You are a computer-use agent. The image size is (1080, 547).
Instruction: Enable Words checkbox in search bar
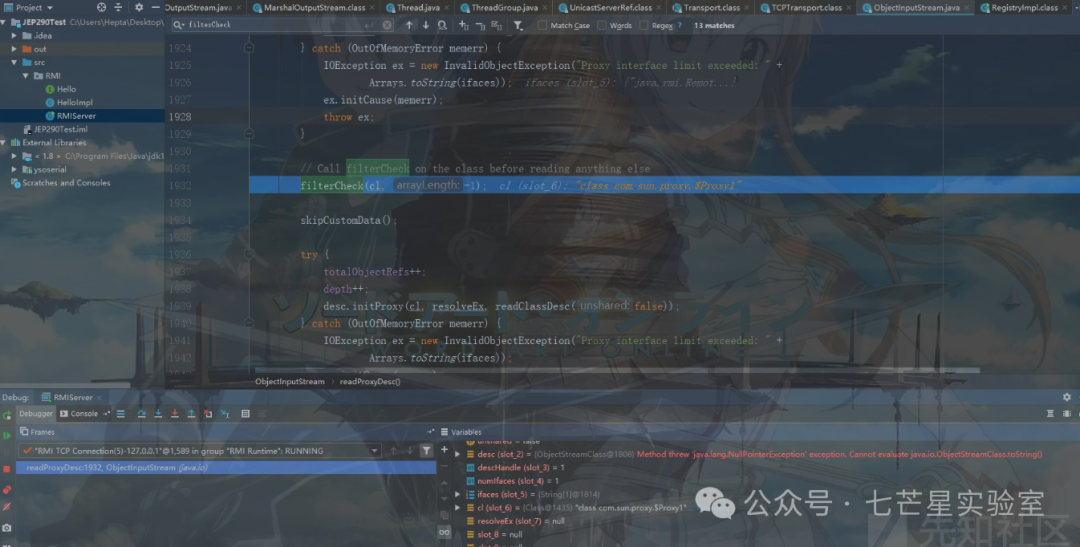602,25
